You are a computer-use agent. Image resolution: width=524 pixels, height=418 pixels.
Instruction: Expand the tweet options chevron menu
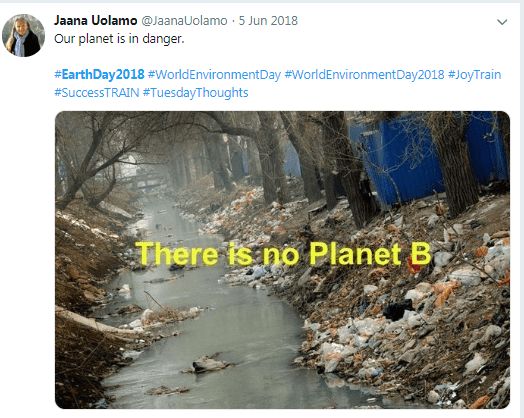[502, 22]
